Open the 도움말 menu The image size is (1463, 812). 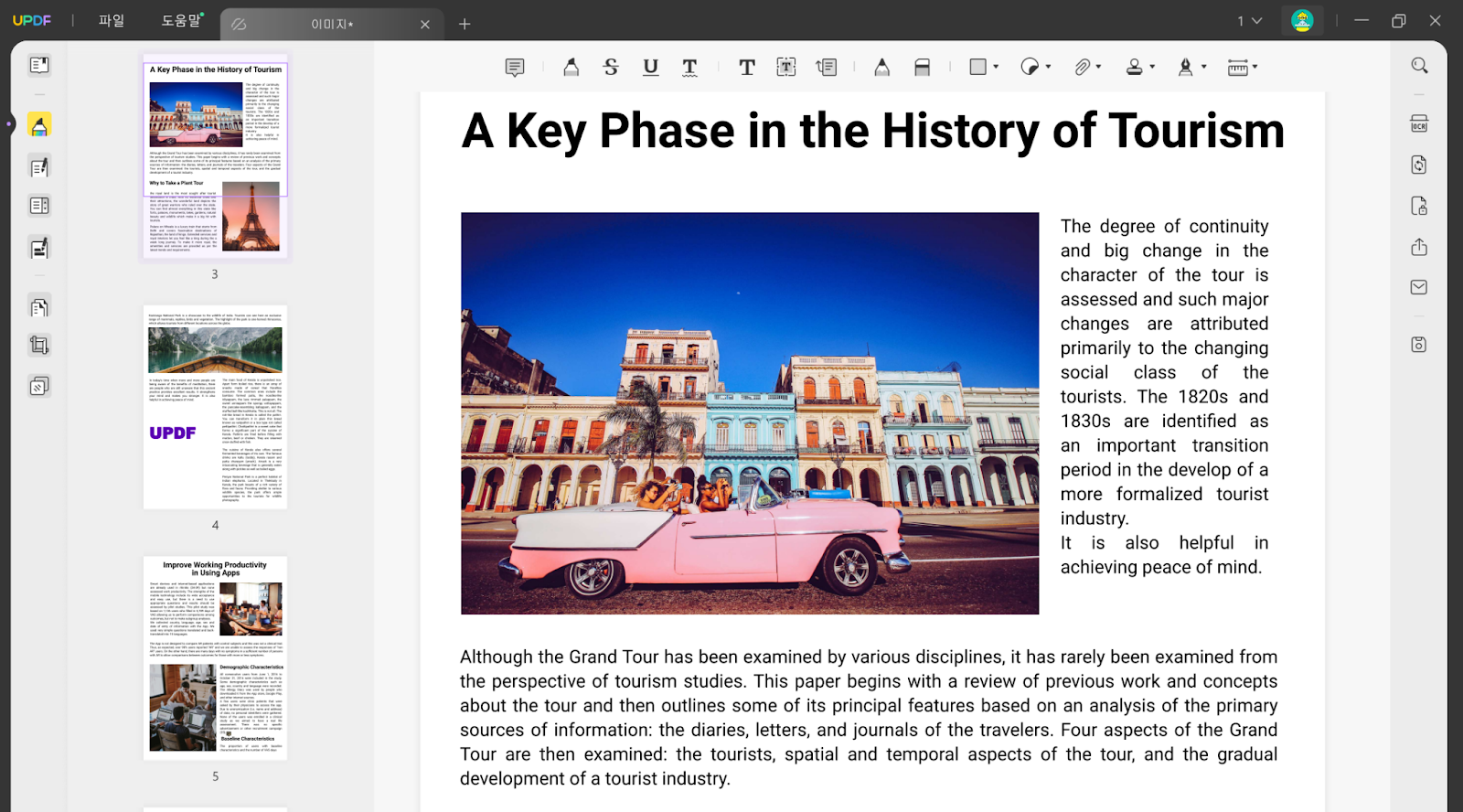[x=181, y=20]
